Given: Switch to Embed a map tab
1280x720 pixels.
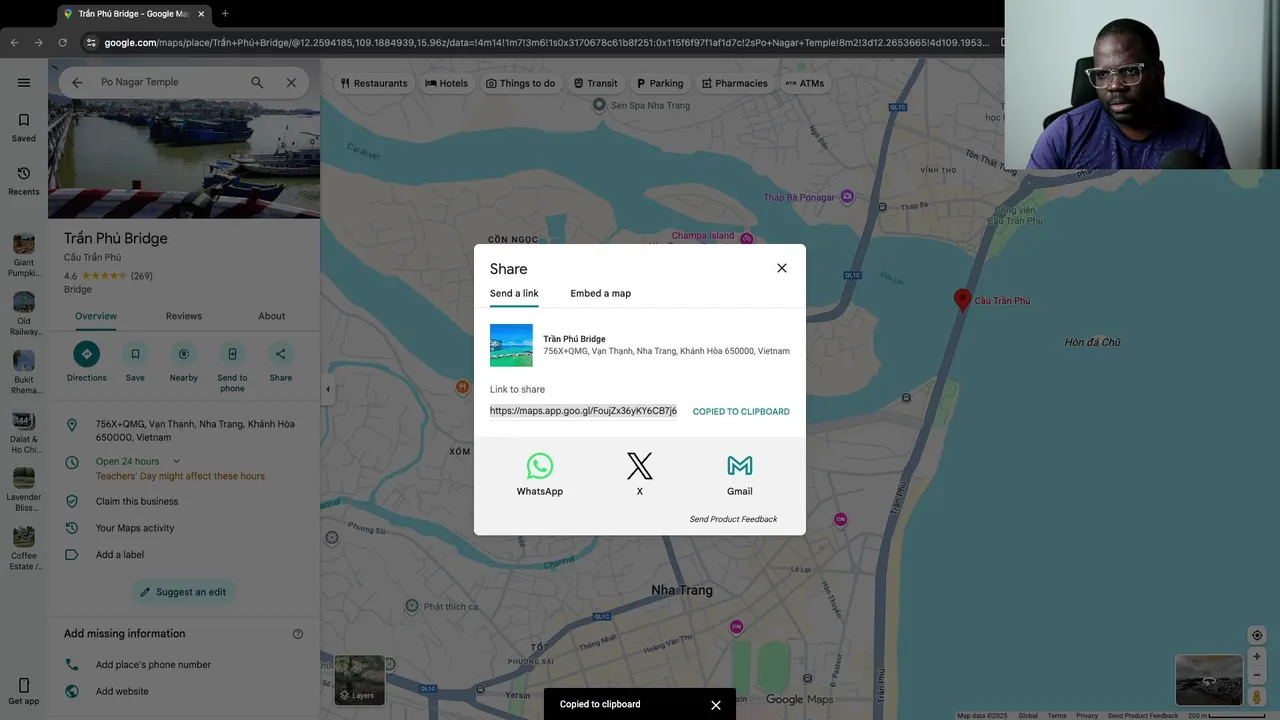Looking at the screenshot, I should point(600,293).
